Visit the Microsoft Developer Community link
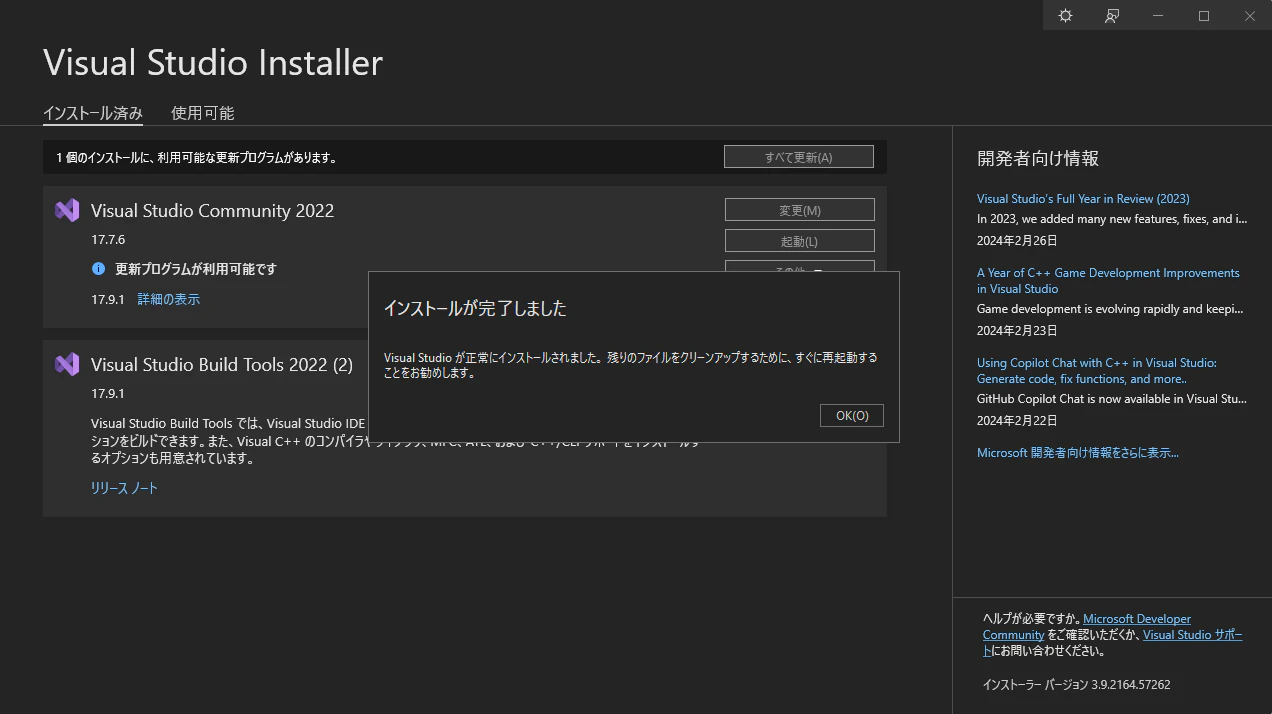 pos(1087,627)
